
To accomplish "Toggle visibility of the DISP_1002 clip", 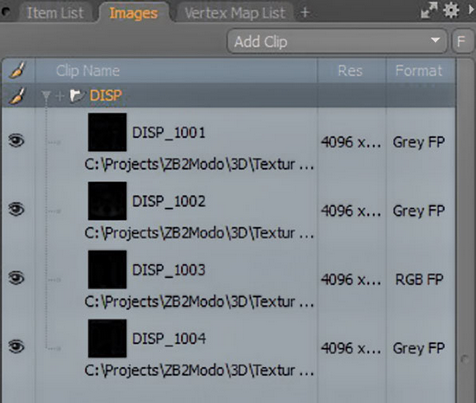I will coord(17,209).
